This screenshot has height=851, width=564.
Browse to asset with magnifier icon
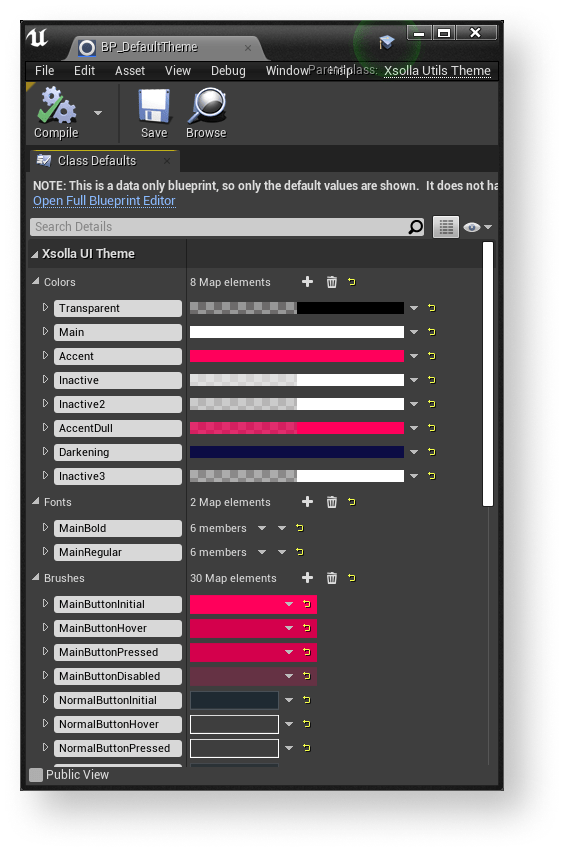pyautogui.click(x=206, y=106)
